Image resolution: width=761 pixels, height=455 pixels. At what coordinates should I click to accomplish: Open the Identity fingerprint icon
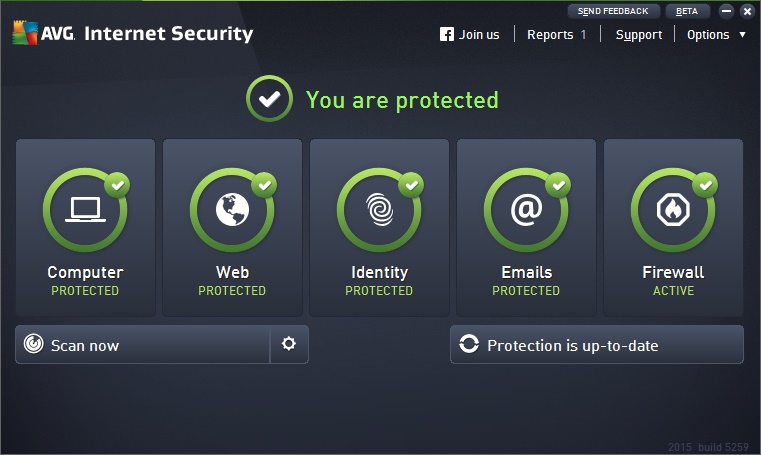pos(379,209)
